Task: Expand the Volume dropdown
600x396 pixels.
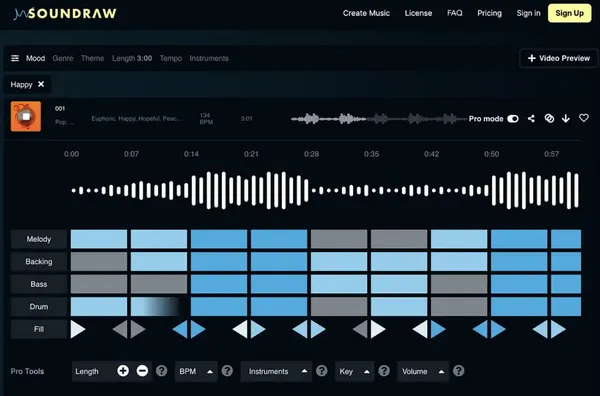Action: point(422,372)
